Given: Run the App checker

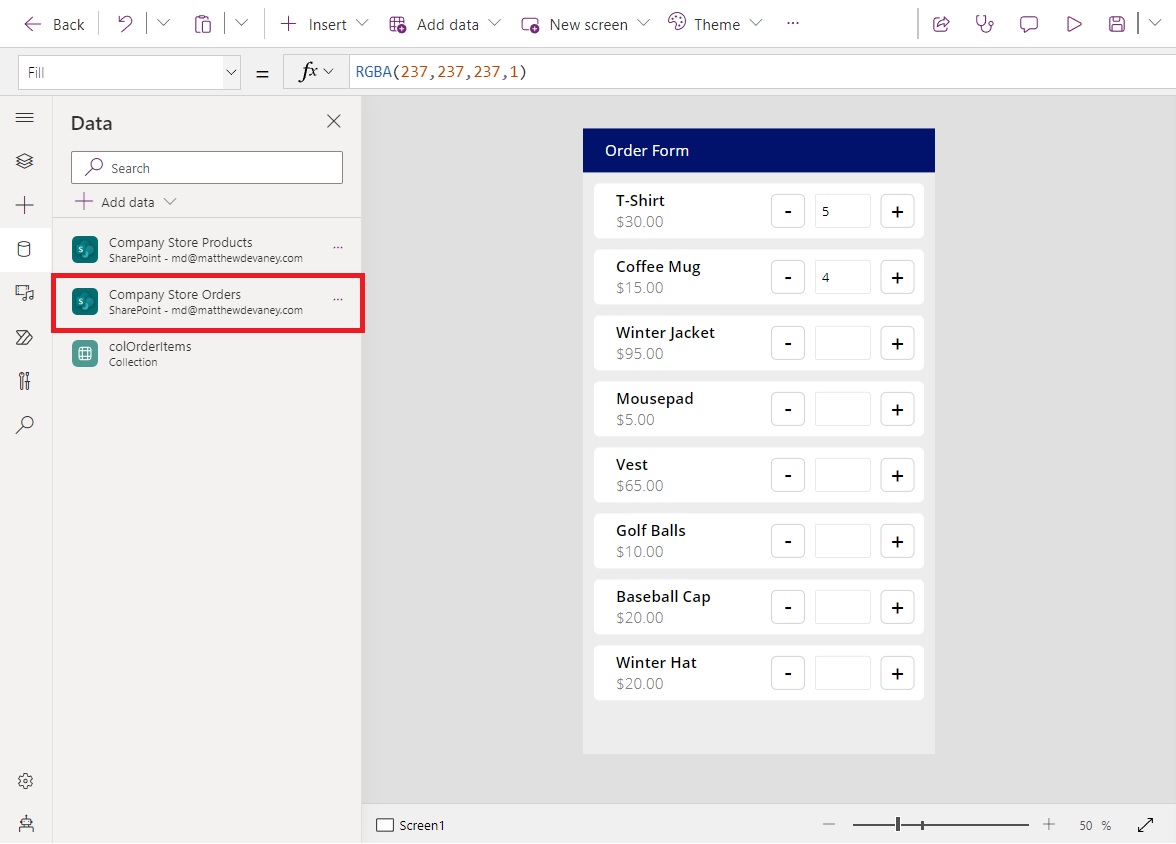Looking at the screenshot, I should (x=985, y=23).
